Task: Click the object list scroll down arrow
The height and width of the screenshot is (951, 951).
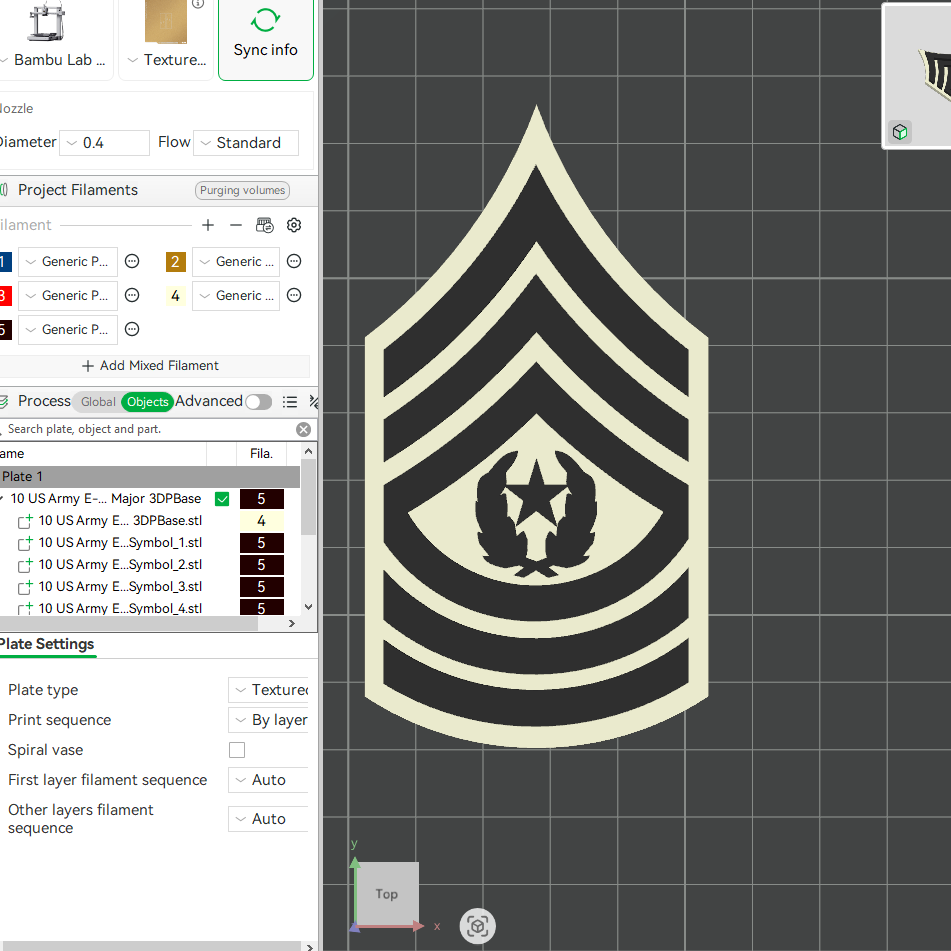Action: coord(308,607)
